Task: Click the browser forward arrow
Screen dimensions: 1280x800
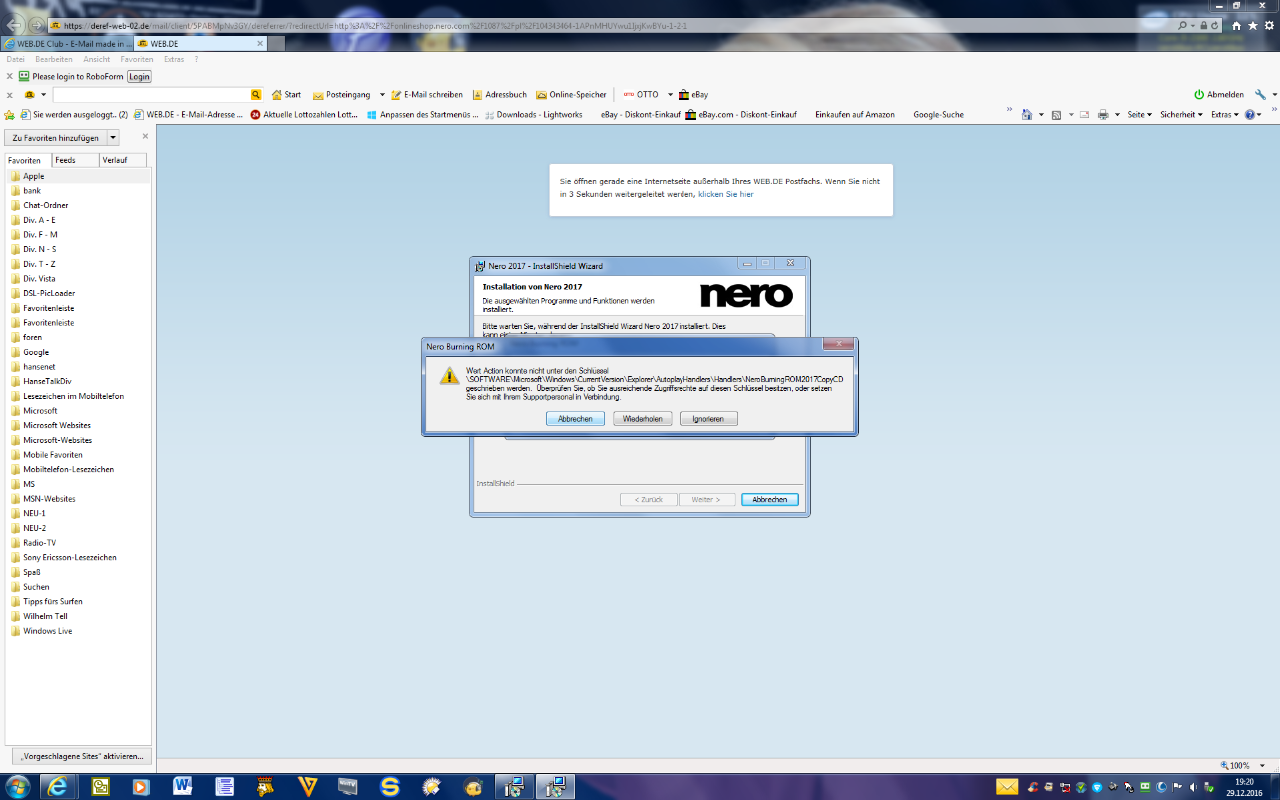Action: point(37,25)
